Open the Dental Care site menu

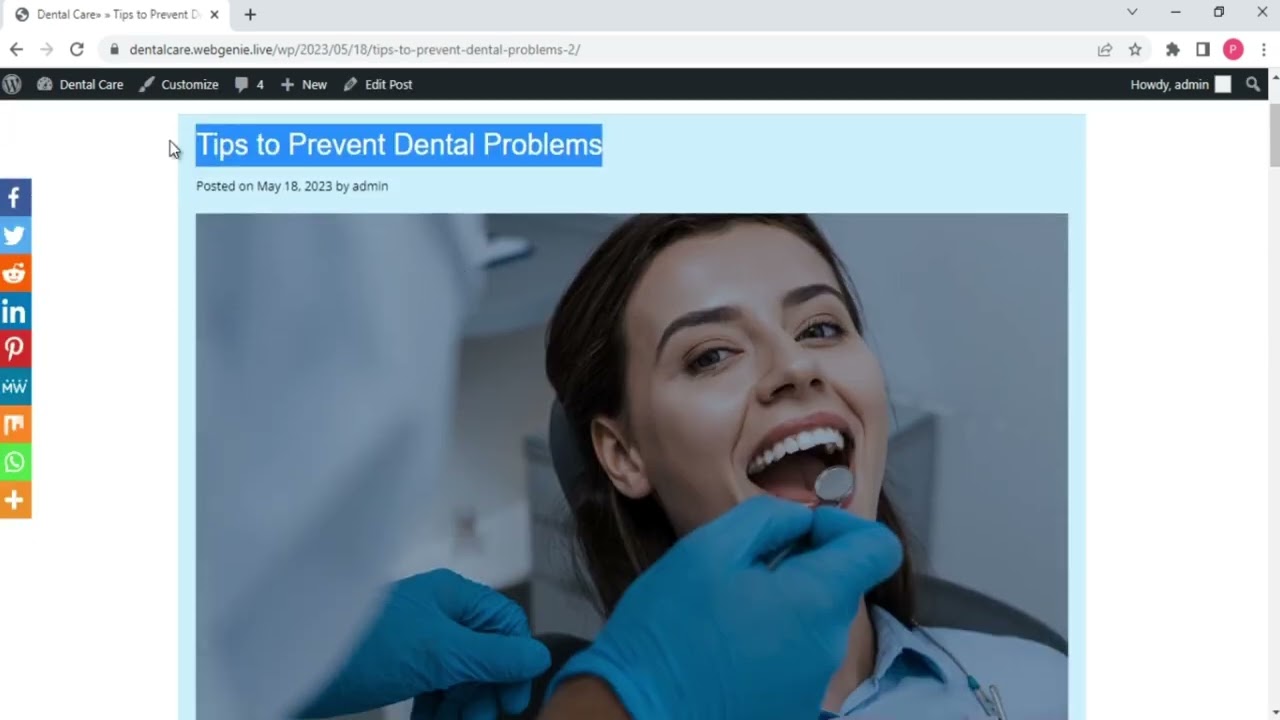80,85
